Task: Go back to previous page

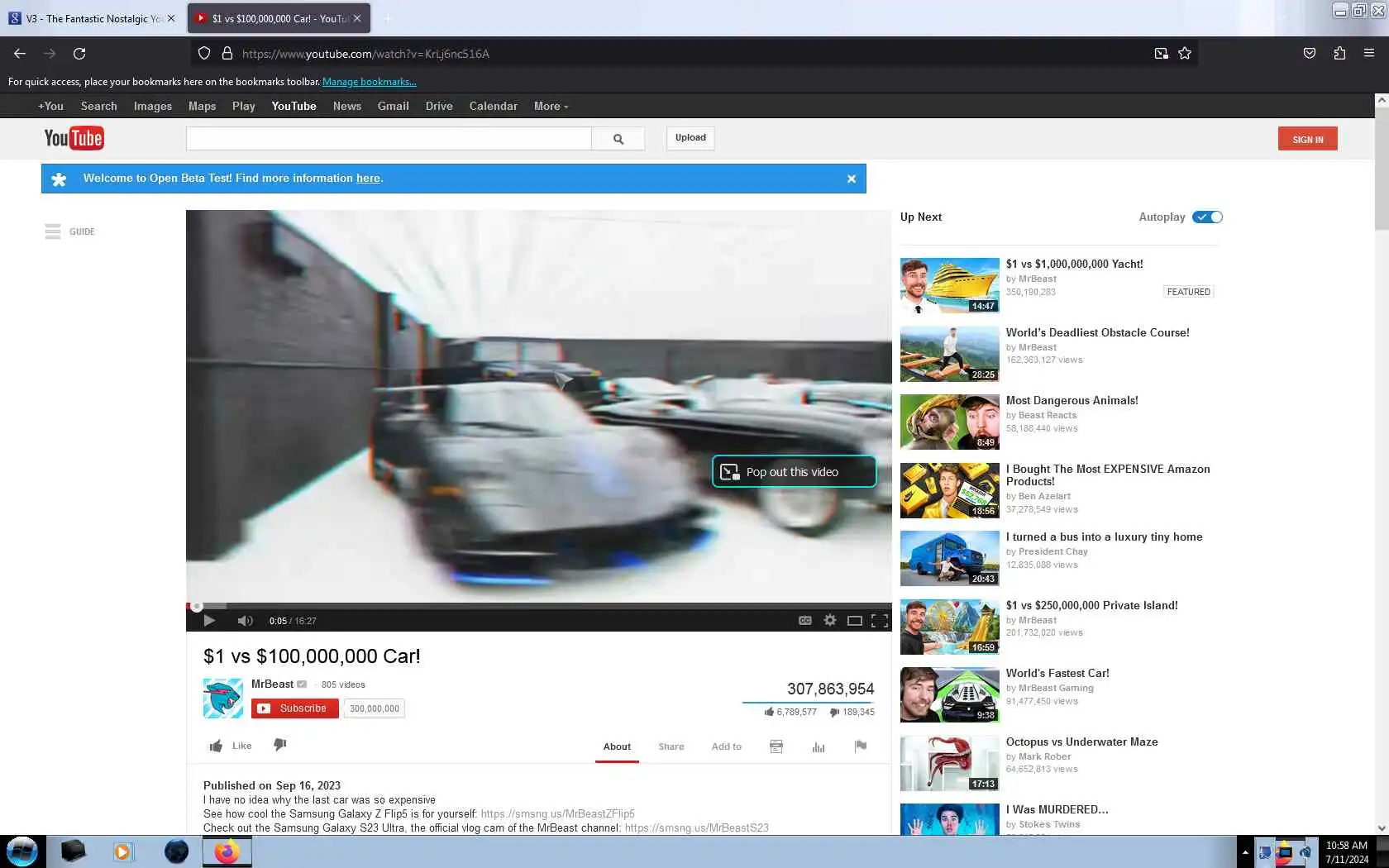Action: click(x=20, y=54)
